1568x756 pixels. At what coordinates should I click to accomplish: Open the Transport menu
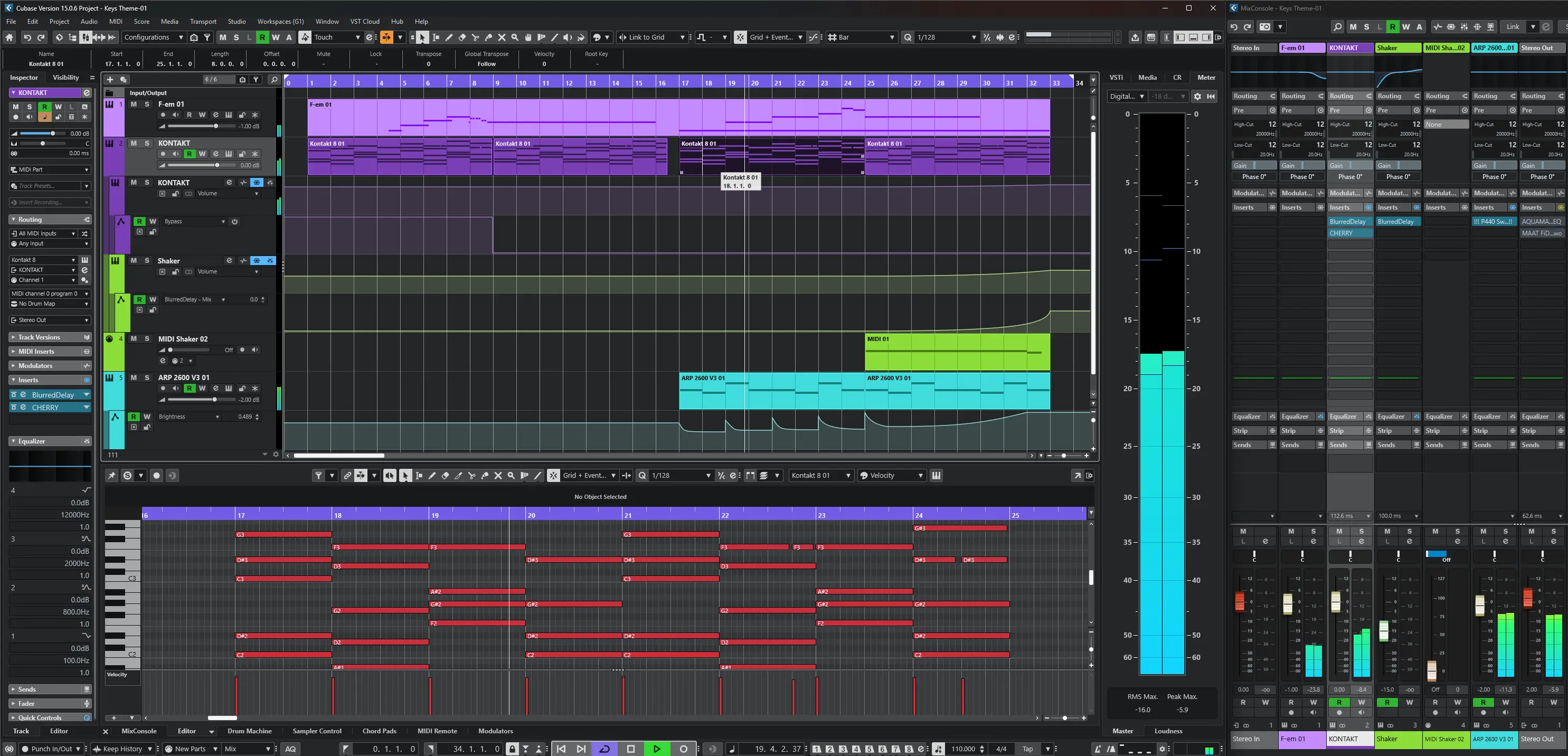coord(203,21)
